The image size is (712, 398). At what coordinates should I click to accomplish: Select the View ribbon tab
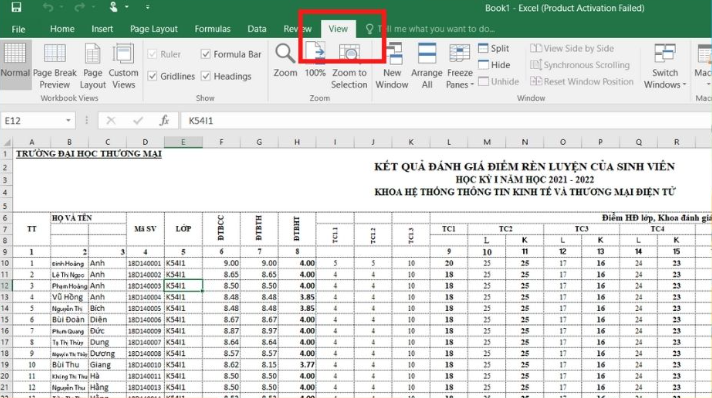tap(338, 29)
